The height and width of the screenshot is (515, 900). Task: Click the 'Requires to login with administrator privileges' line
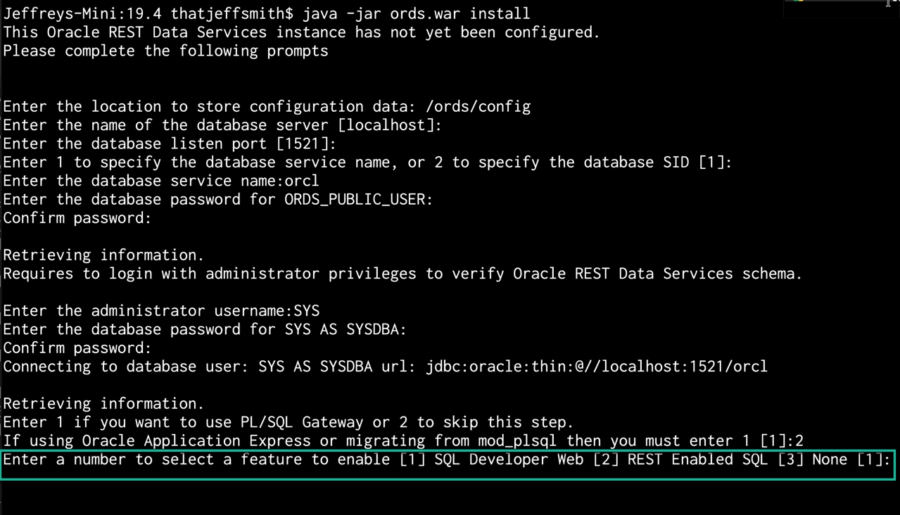[400, 274]
